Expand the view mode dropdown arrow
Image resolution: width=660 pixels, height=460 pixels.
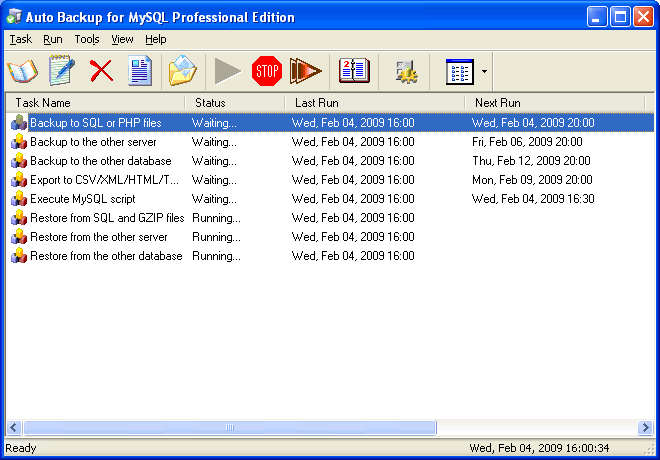(484, 72)
